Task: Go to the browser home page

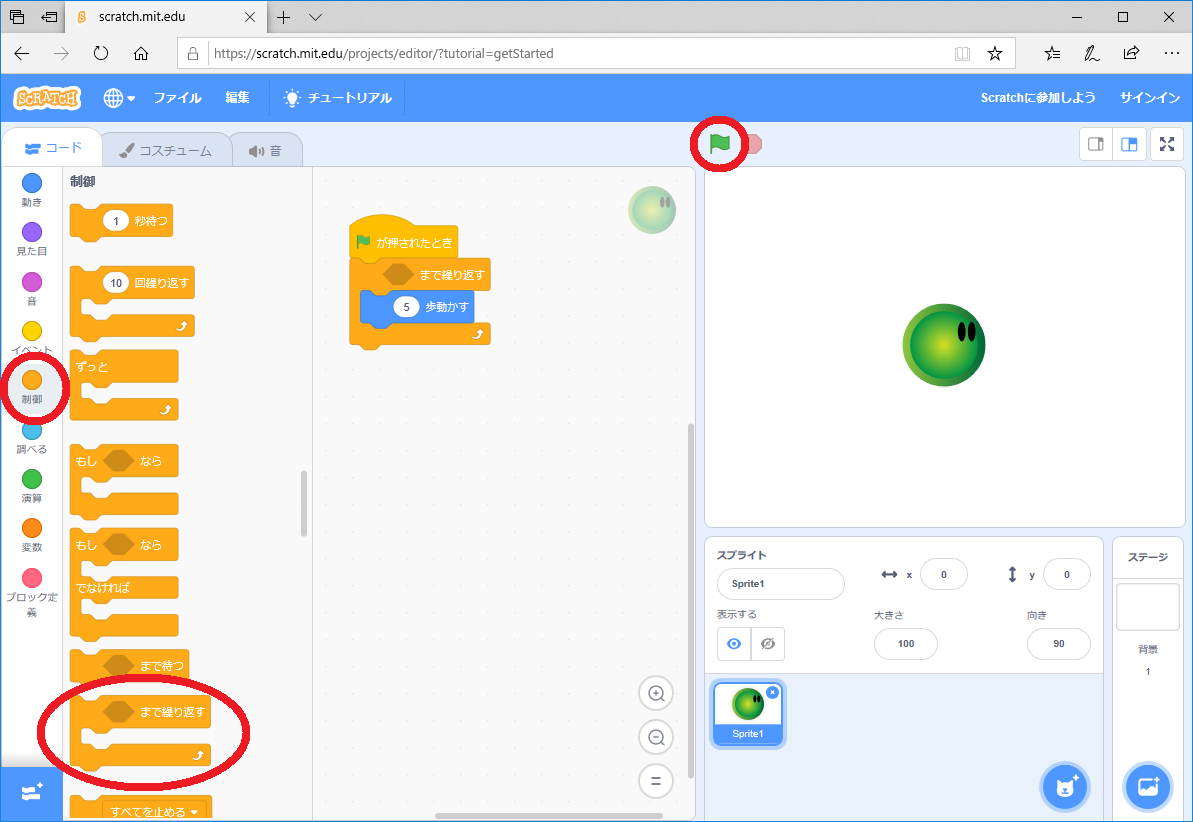Action: coord(141,53)
